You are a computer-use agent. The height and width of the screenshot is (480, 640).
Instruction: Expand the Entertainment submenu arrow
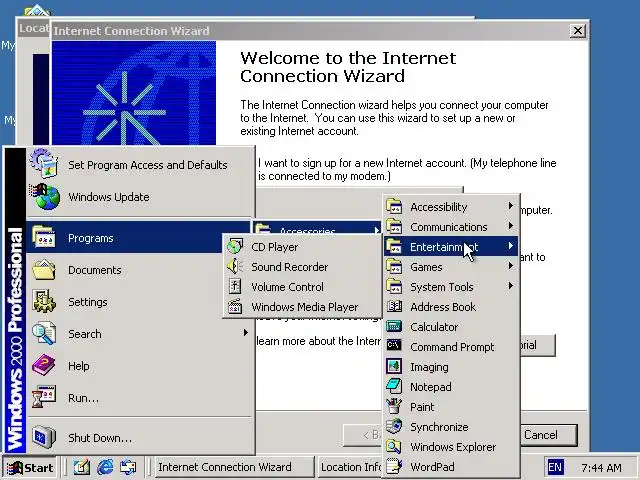510,246
